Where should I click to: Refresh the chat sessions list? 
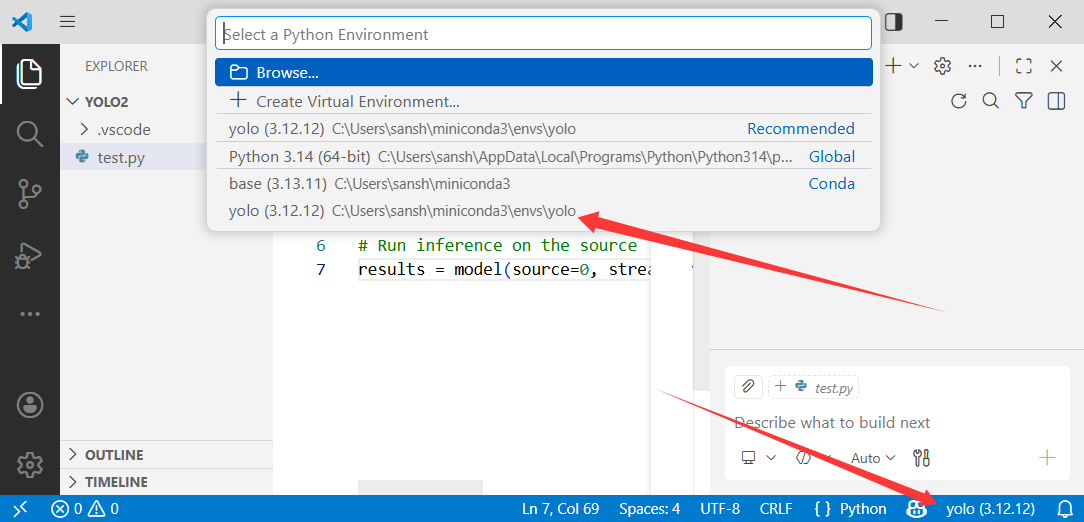pyautogui.click(x=958, y=102)
